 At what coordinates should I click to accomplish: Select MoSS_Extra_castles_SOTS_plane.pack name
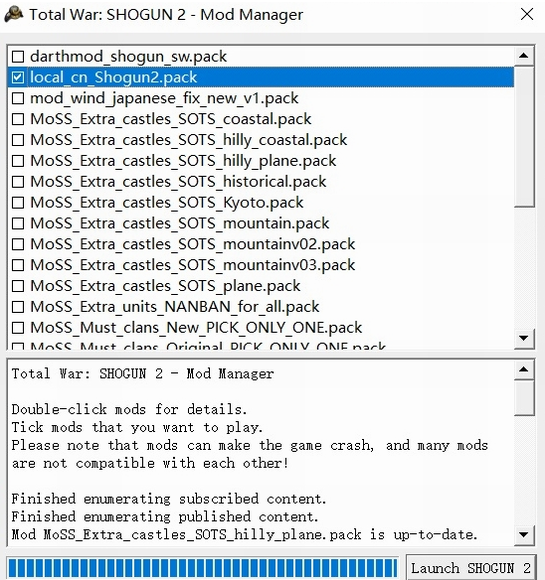[165, 286]
